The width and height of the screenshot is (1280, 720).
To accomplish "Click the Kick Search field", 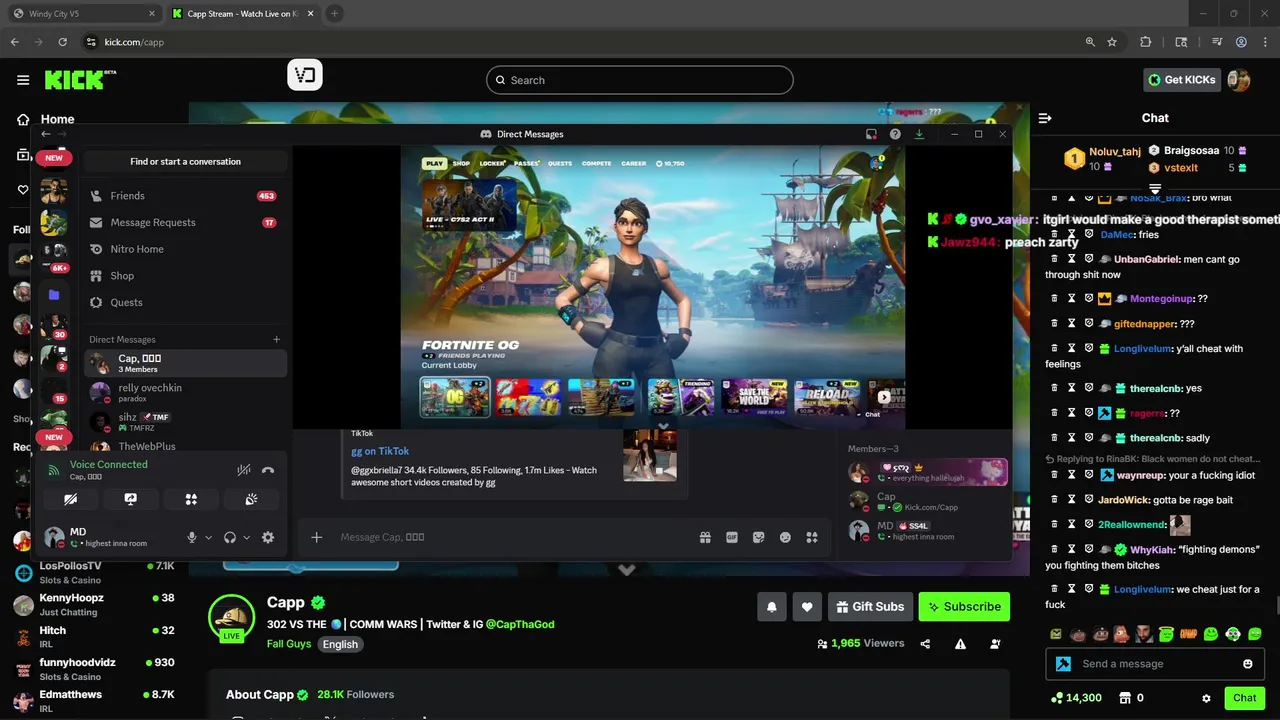I will click(x=640, y=80).
